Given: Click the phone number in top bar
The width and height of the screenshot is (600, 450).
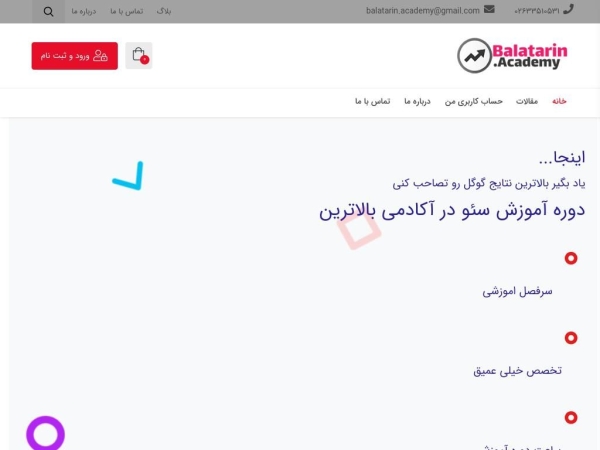Looking at the screenshot, I should 536,11.
